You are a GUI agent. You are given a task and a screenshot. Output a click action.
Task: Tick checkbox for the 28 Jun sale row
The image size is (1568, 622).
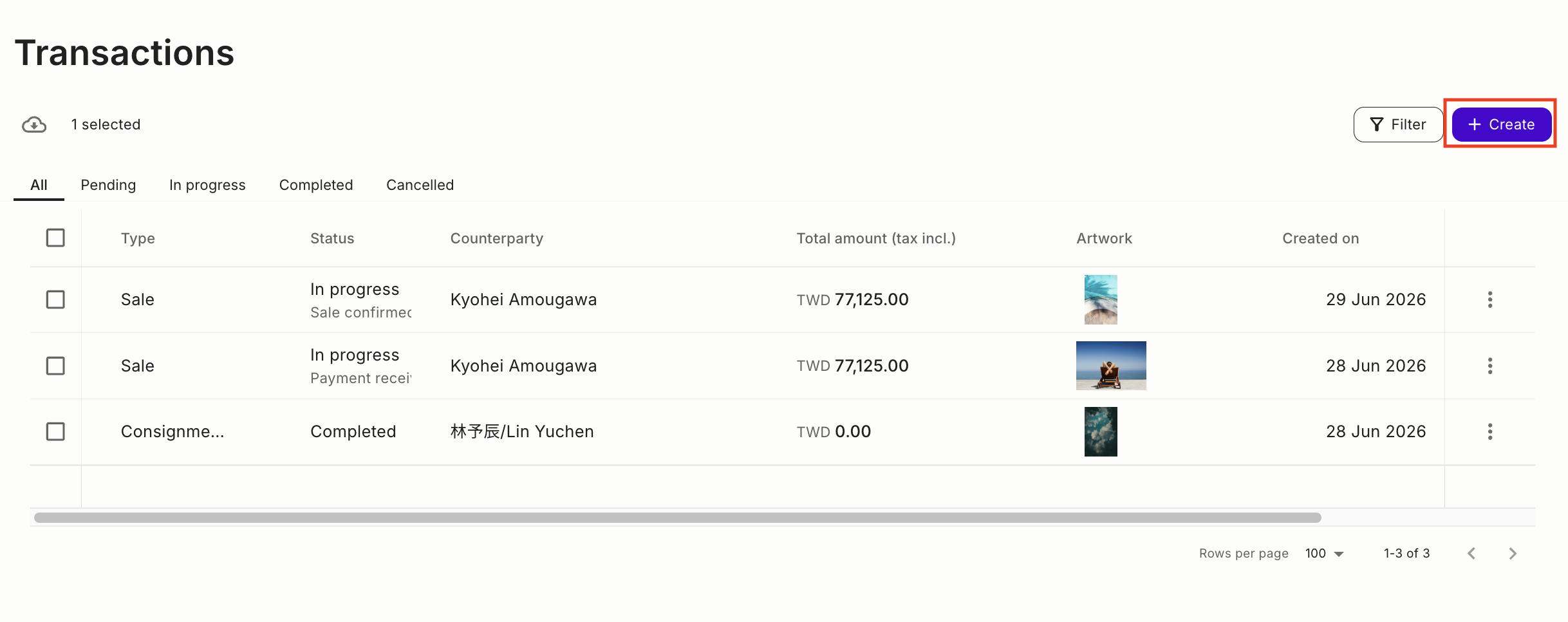(x=55, y=366)
